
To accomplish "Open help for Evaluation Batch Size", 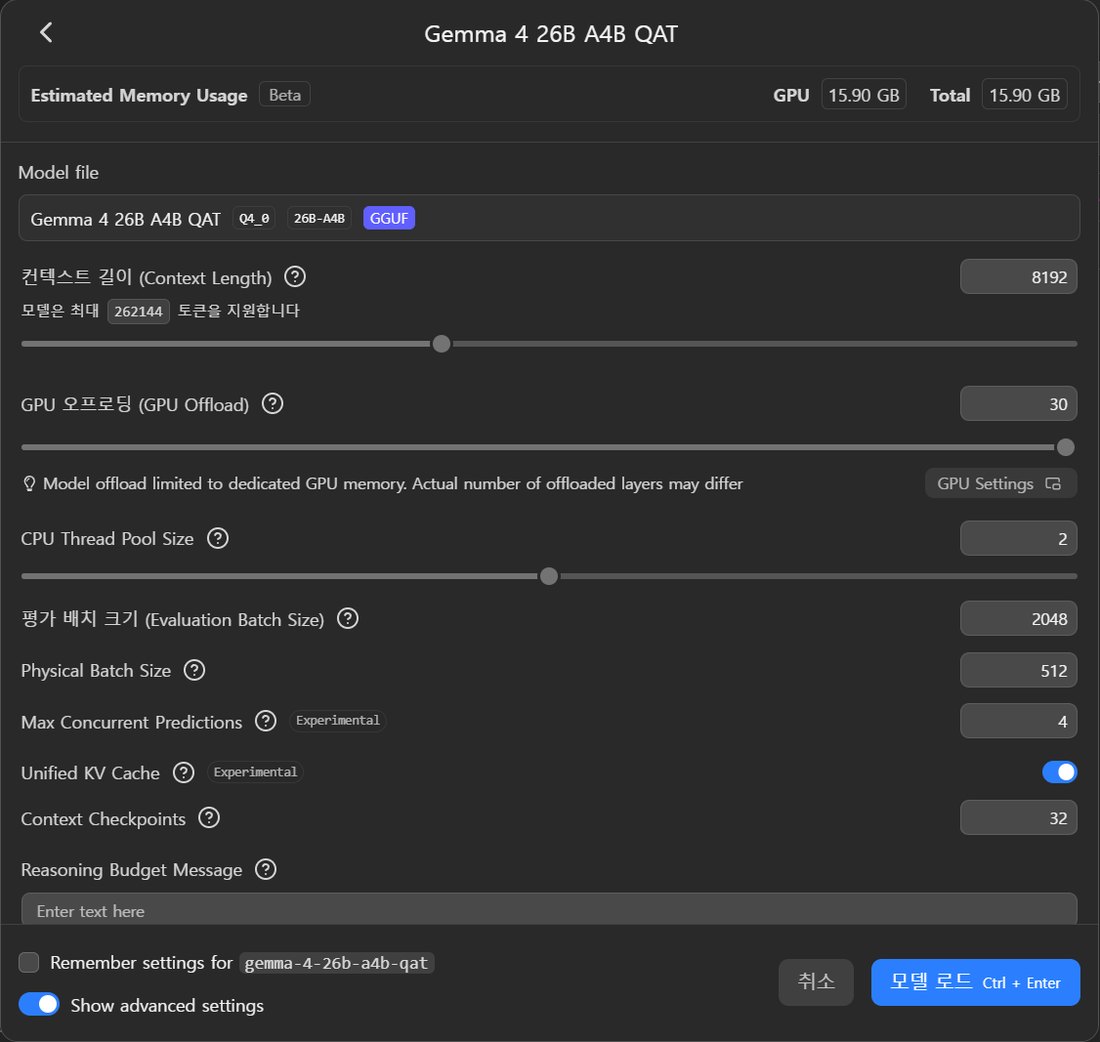I will (347, 618).
